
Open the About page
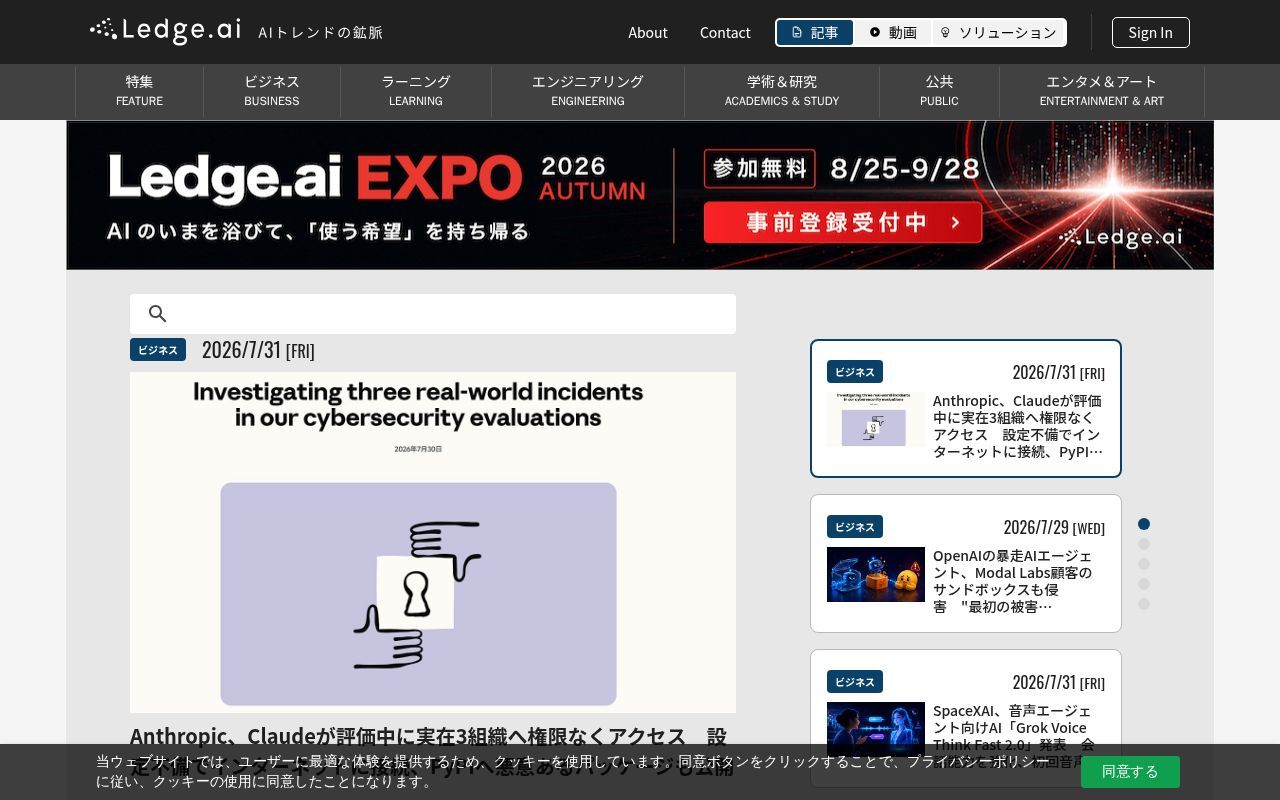[648, 32]
